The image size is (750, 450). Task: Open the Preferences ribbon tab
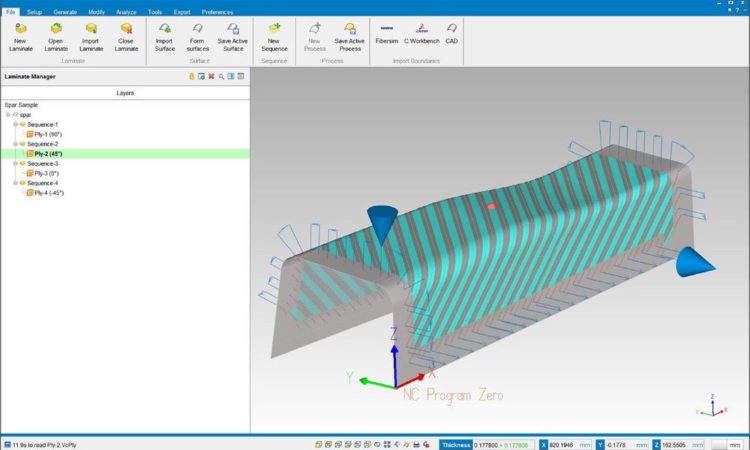[217, 12]
